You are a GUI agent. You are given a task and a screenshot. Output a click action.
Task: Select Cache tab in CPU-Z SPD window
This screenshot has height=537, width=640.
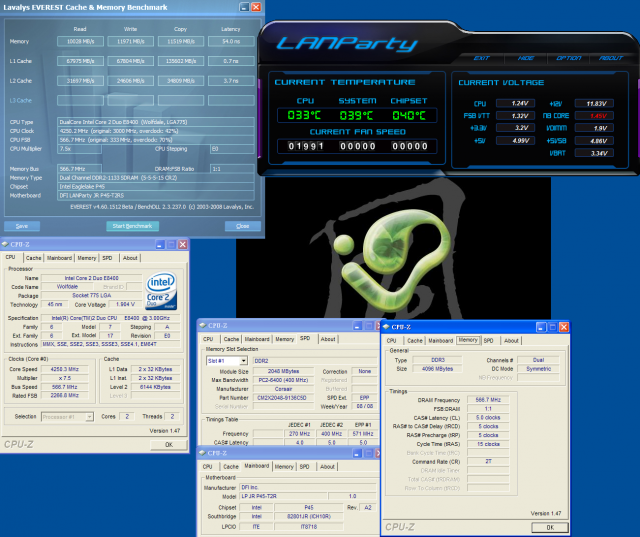coord(231,339)
